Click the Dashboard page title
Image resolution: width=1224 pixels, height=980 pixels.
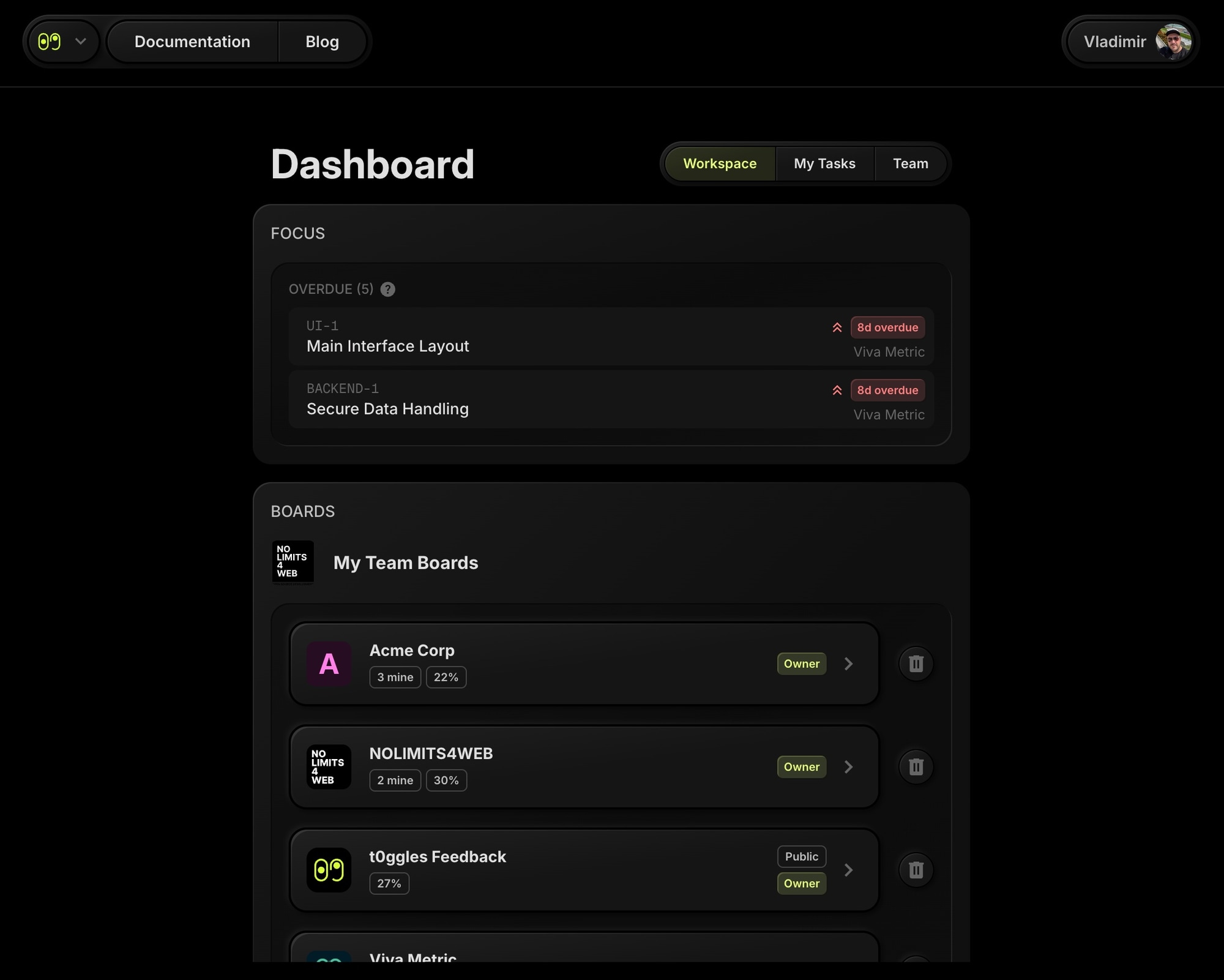[372, 164]
